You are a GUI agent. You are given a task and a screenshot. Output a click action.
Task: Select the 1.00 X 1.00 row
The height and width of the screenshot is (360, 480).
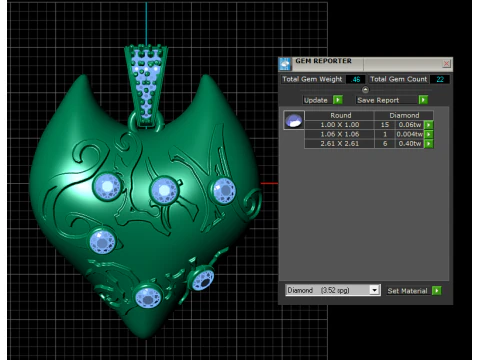[369, 125]
